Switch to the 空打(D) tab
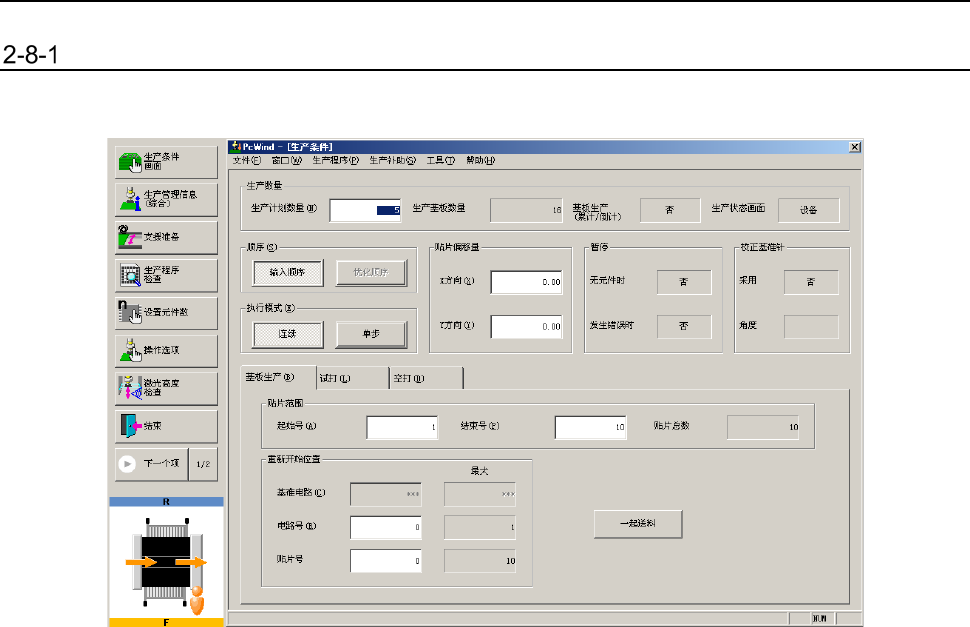The image size is (970, 627). pos(426,378)
